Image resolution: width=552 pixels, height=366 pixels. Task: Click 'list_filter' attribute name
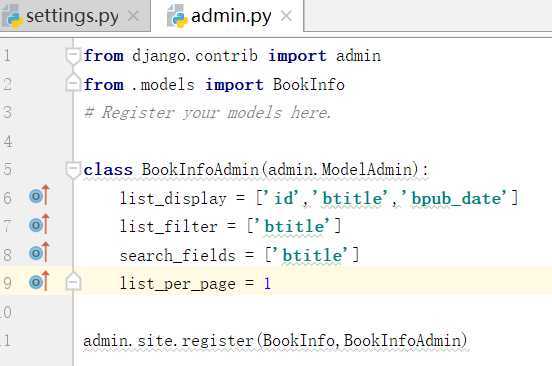pyautogui.click(x=169, y=227)
